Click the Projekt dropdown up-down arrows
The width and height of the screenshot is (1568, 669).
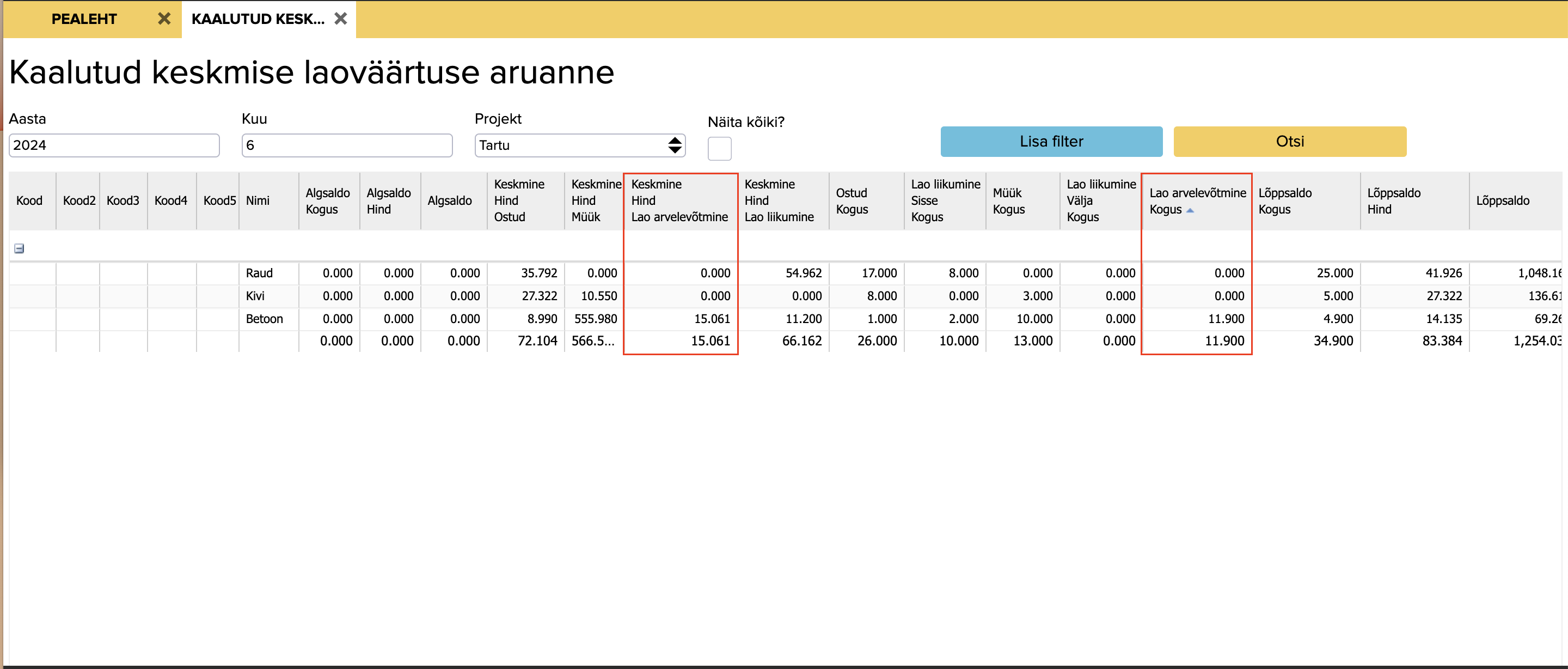[x=675, y=145]
